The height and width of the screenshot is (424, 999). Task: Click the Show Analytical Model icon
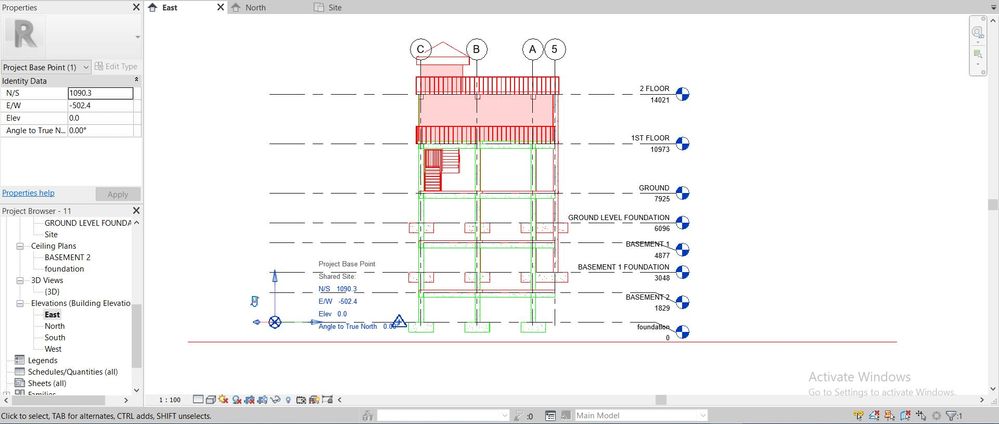pyautogui.click(x=313, y=400)
